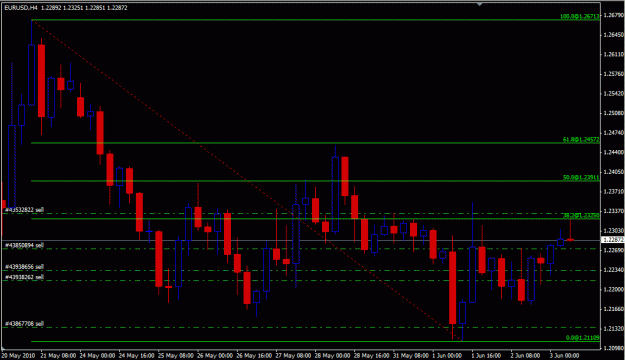This screenshot has width=625, height=360.
Task: Click the #43938656 sell order label
Action: coord(24,267)
